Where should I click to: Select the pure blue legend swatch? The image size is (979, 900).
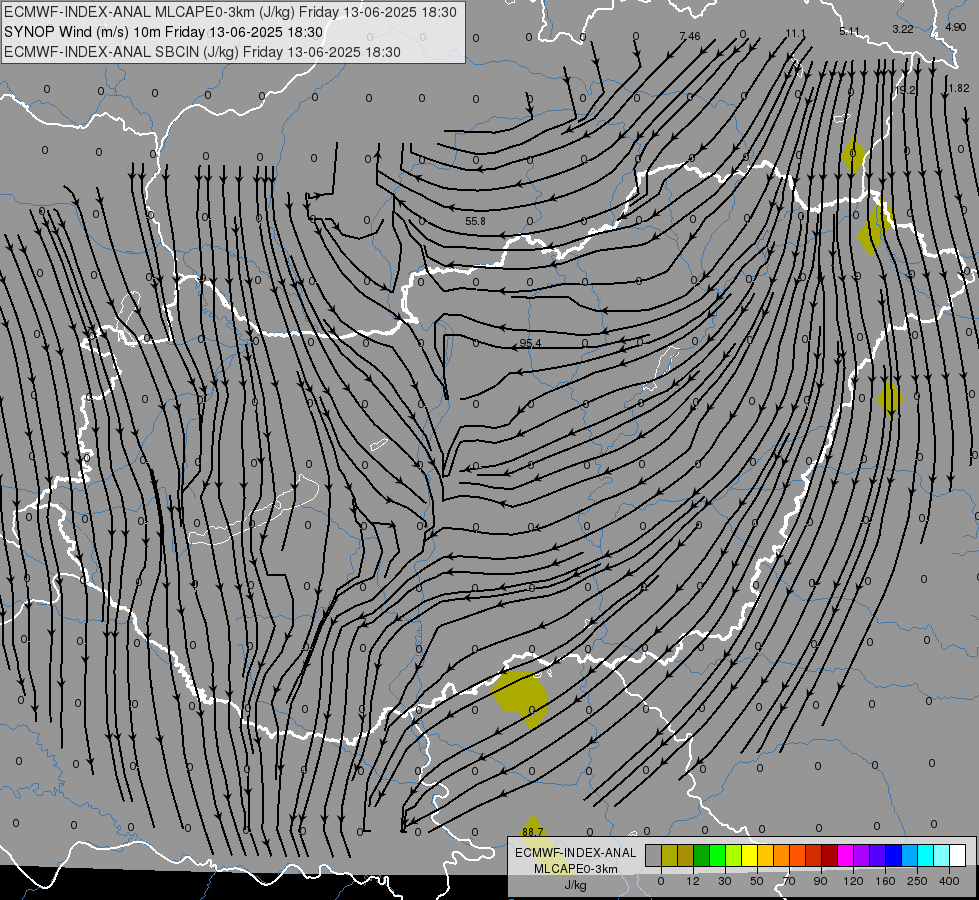point(894,856)
